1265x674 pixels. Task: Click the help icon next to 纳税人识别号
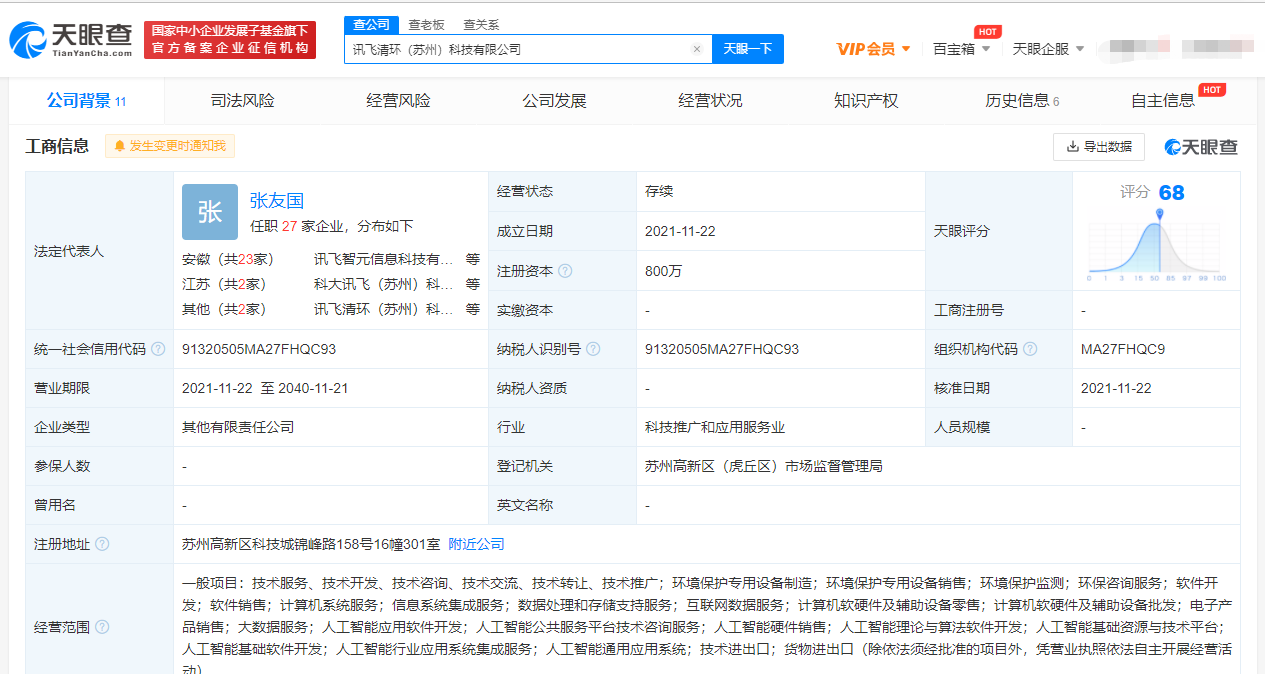tap(593, 349)
